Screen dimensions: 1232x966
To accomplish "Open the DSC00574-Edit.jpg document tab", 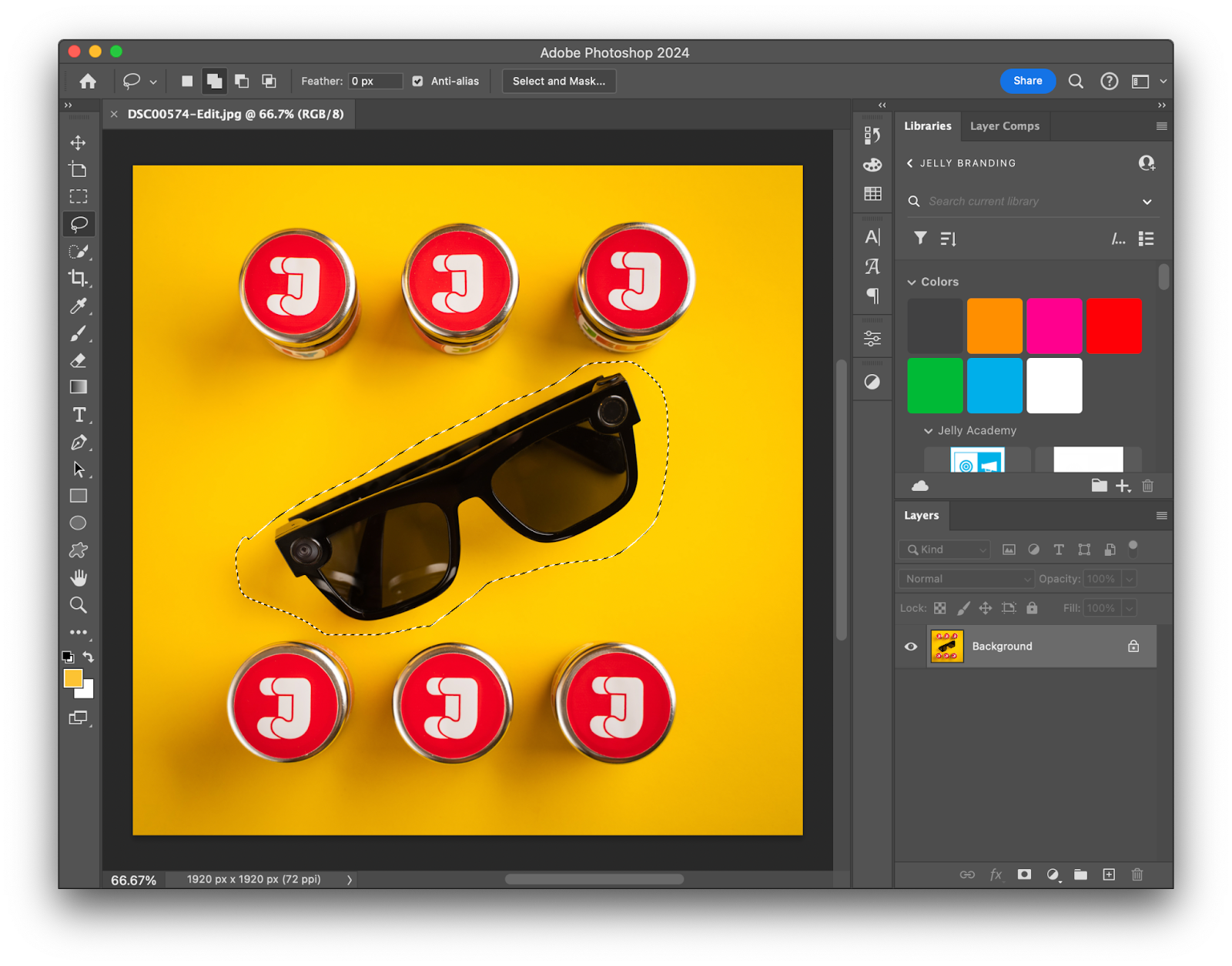I will [x=235, y=114].
